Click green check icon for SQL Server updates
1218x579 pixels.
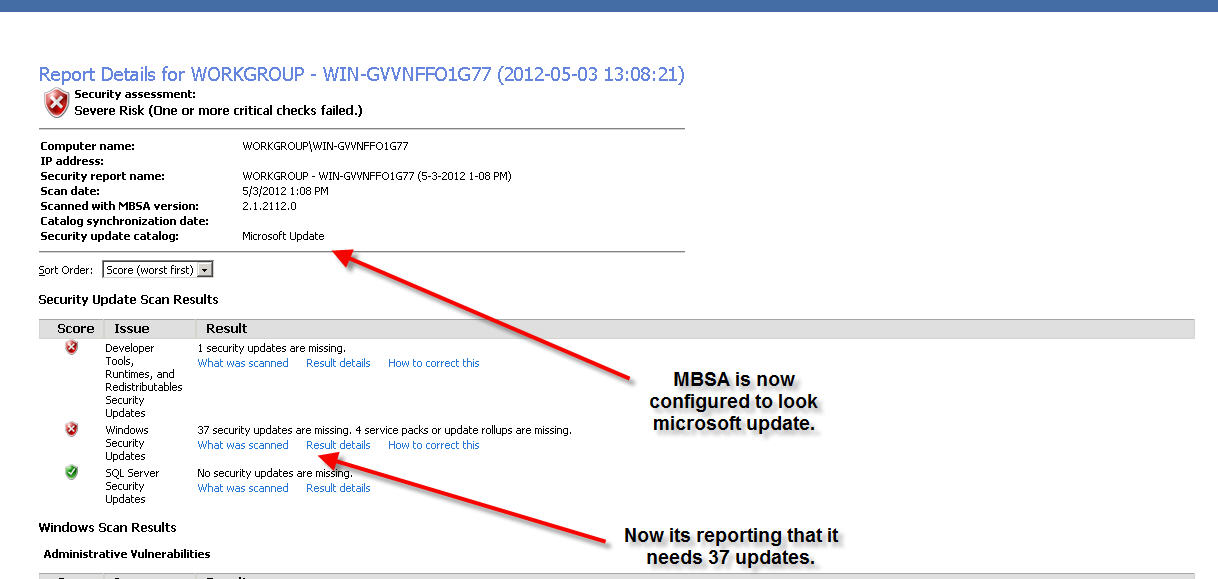pyautogui.click(x=71, y=472)
